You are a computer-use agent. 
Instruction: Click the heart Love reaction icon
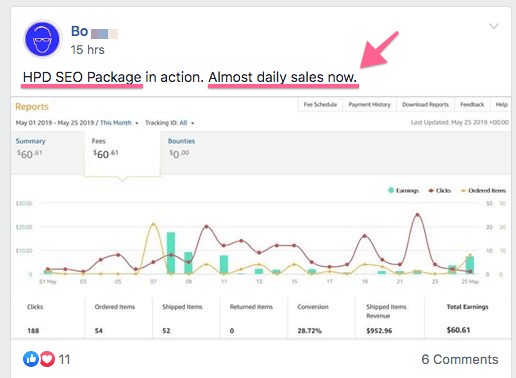[x=47, y=359]
